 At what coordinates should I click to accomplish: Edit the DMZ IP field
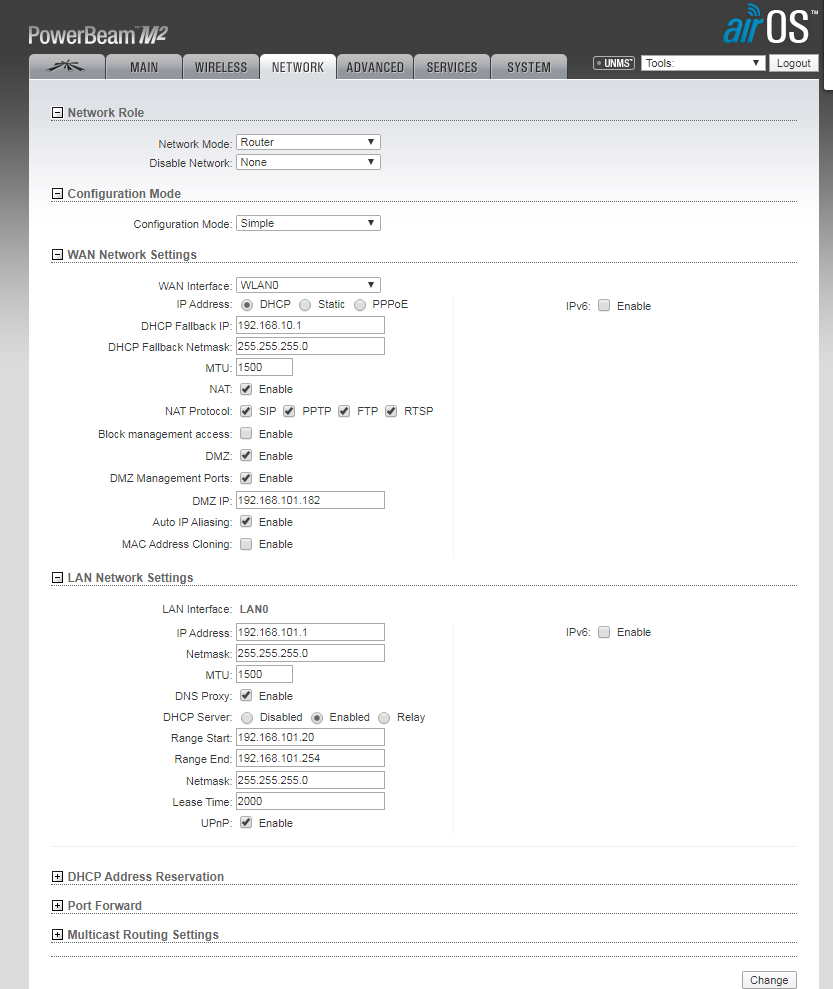click(x=310, y=500)
